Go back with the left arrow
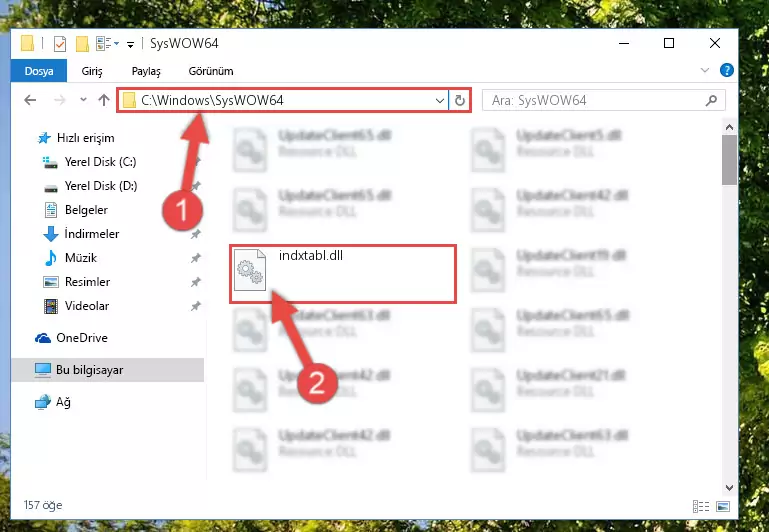 click(x=30, y=100)
